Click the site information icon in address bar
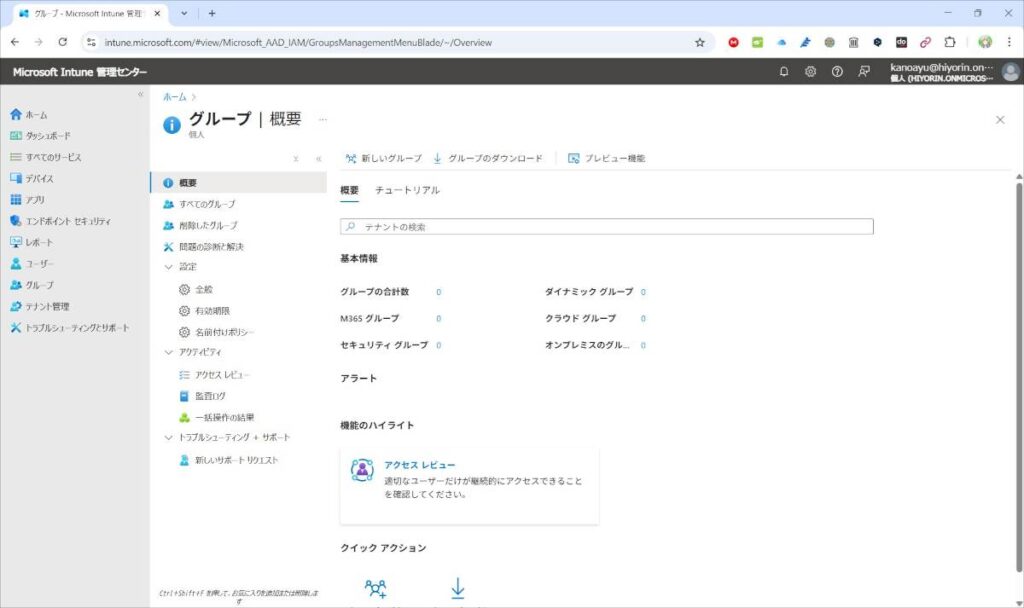The height and width of the screenshot is (608, 1024). (x=91, y=42)
